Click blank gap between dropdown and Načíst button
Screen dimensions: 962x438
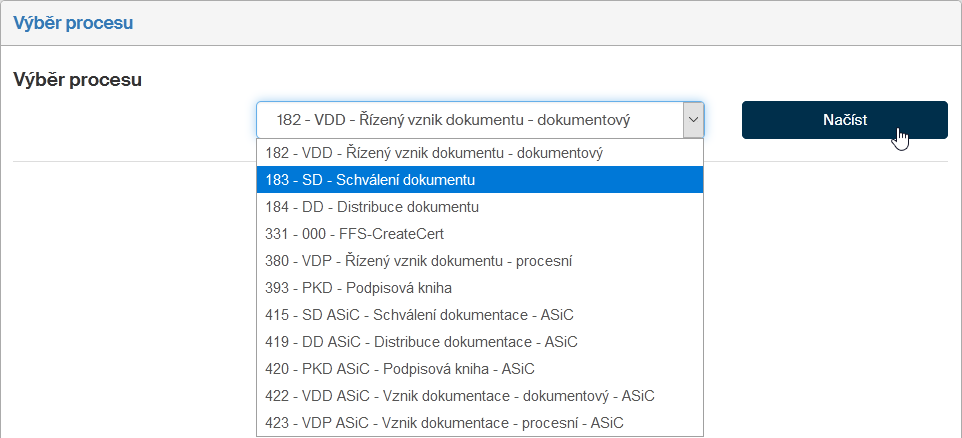pos(723,120)
